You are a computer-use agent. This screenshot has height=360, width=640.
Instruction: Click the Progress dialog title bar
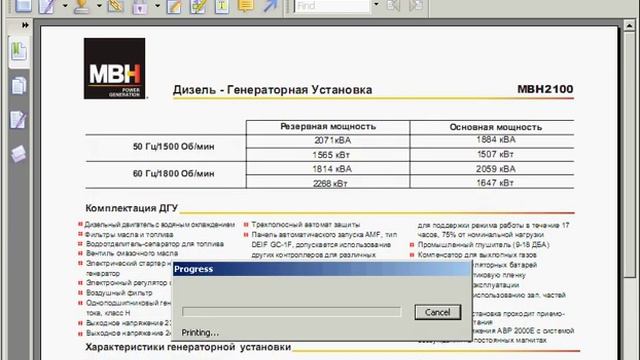[x=321, y=269]
